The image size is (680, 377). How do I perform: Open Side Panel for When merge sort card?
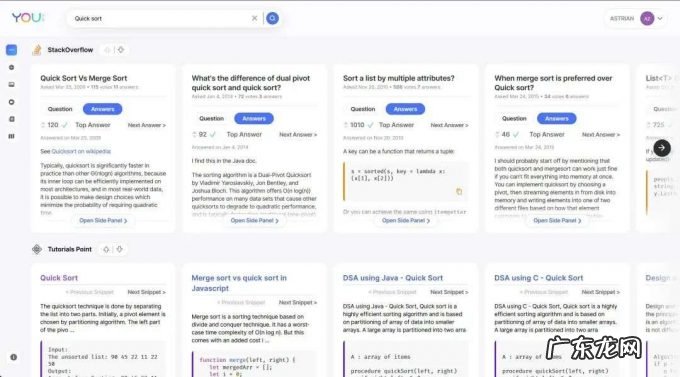tap(557, 220)
